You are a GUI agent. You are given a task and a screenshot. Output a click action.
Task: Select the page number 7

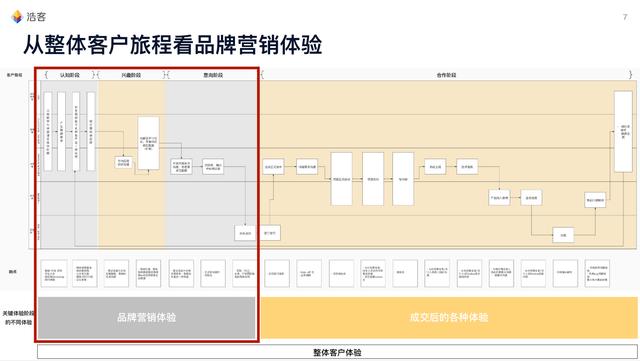[625, 17]
